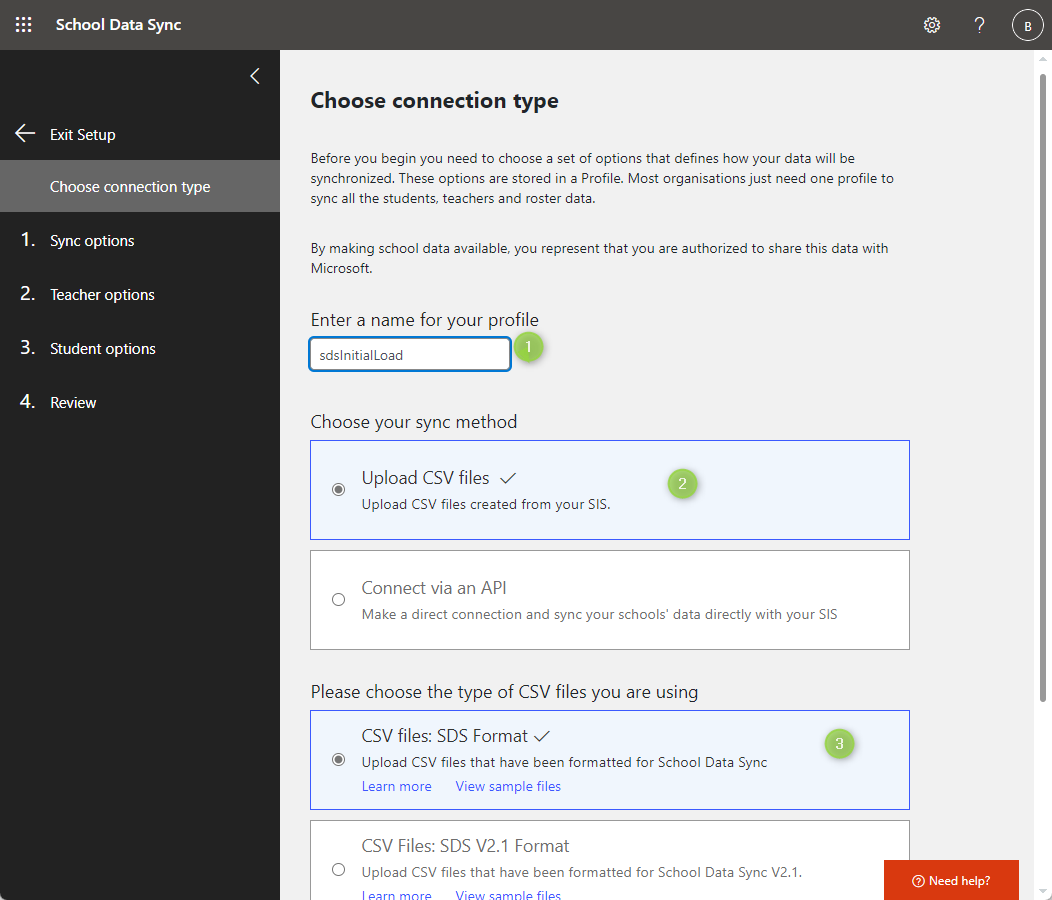Jump to the Review step

coord(73,402)
